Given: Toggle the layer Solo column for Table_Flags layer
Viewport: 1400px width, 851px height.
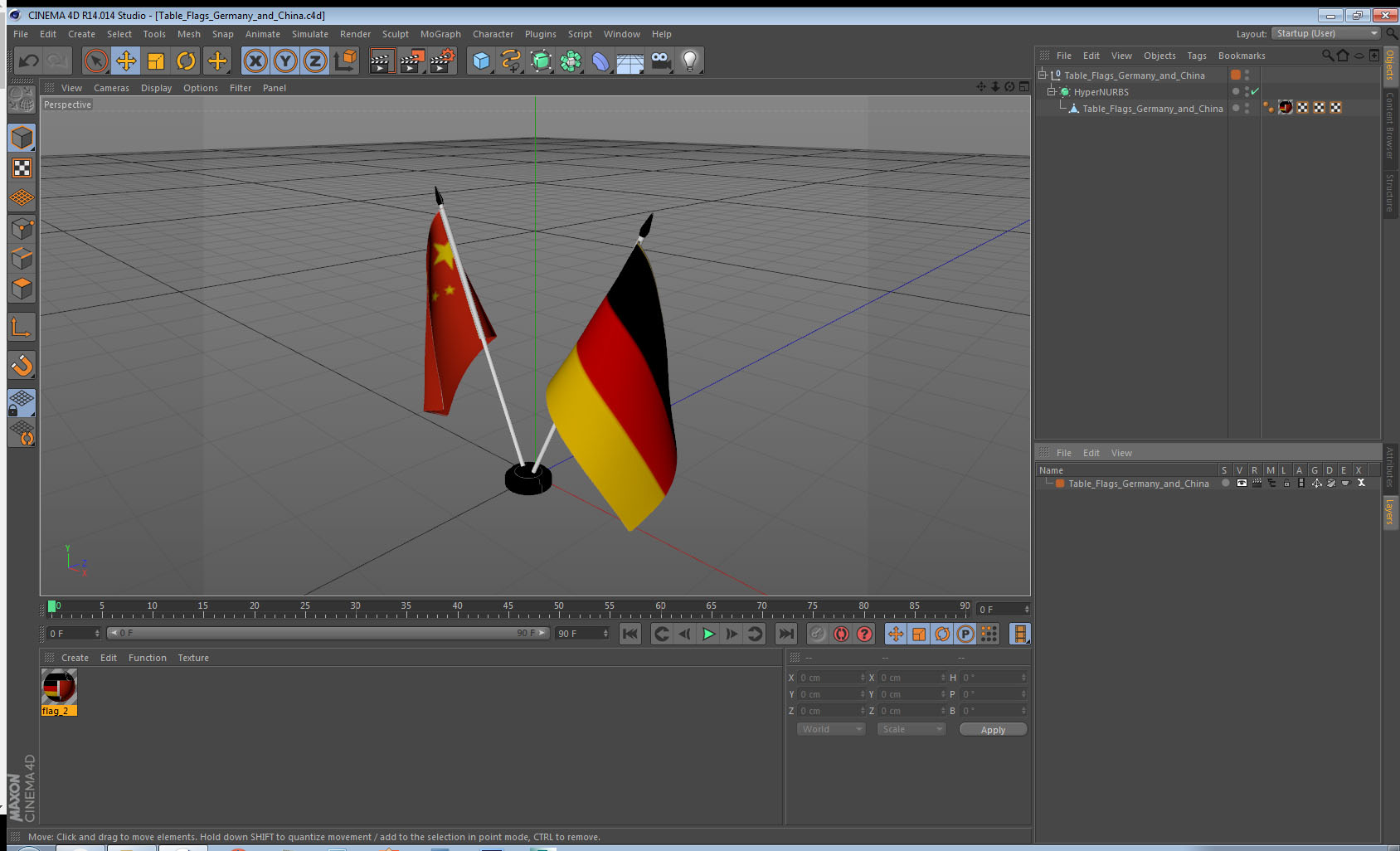Looking at the screenshot, I should point(1225,484).
